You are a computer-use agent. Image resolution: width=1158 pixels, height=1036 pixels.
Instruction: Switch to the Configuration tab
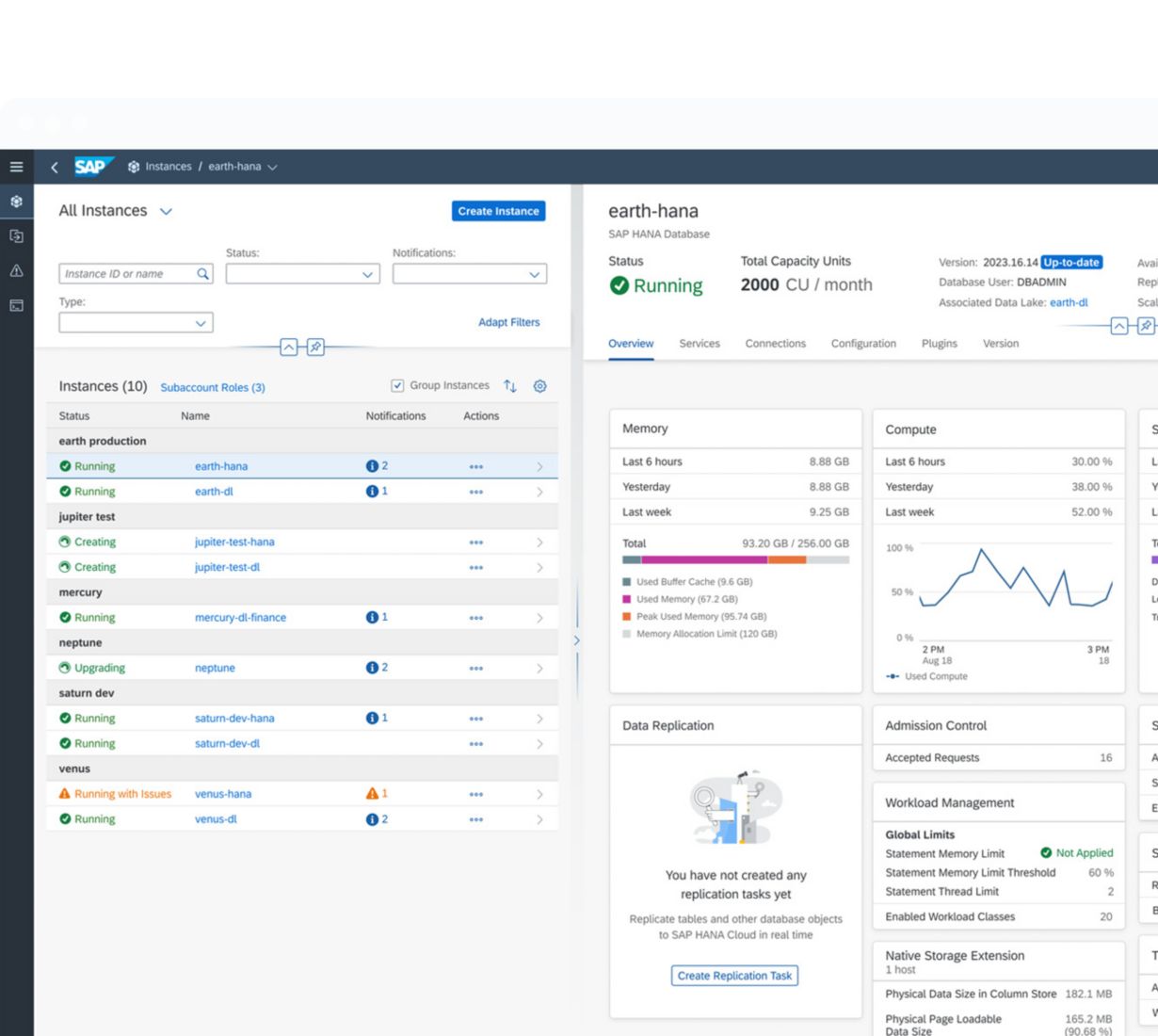point(862,344)
